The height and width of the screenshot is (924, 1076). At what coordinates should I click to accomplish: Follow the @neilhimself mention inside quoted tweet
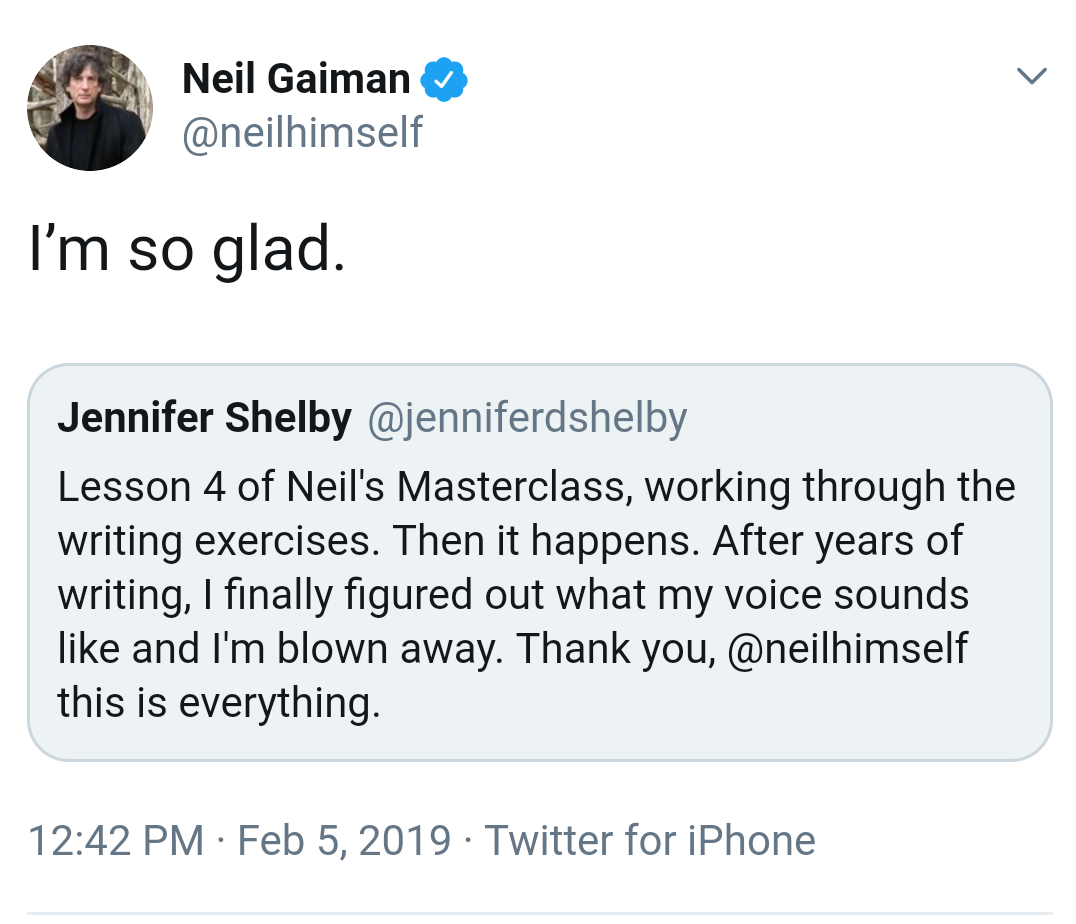click(848, 649)
